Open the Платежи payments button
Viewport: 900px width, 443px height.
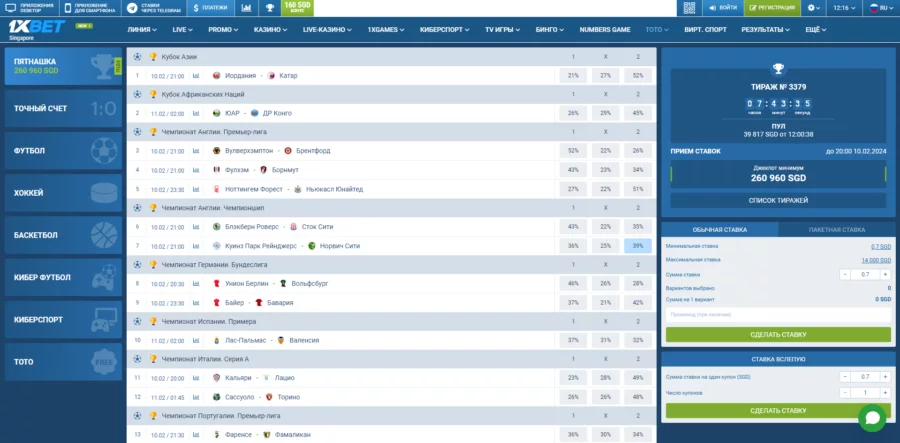click(211, 8)
